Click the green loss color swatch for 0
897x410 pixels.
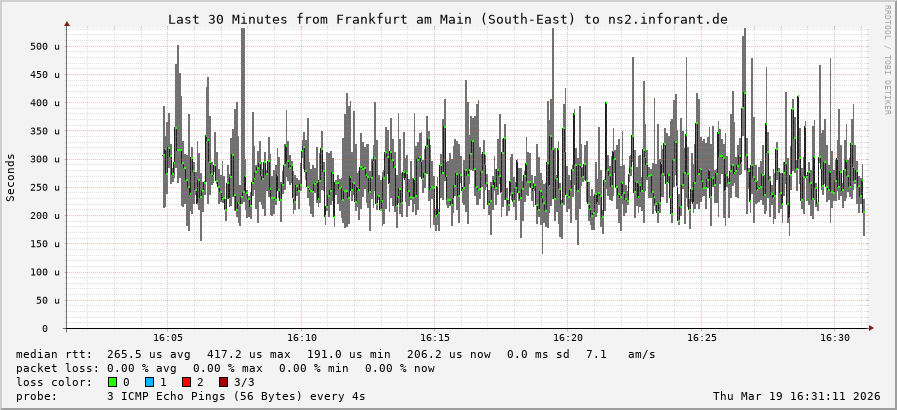click(x=112, y=382)
